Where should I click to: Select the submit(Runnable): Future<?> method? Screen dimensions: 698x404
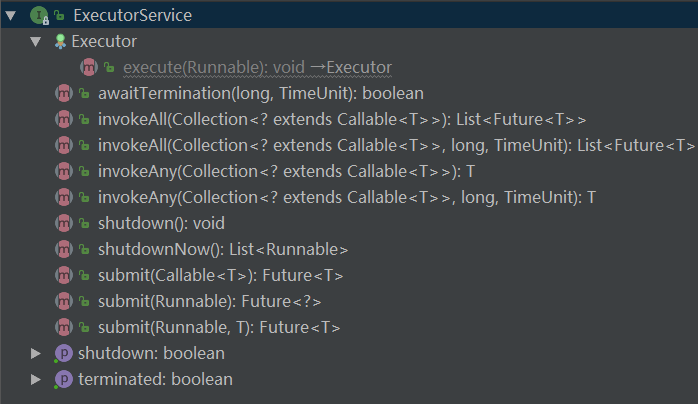point(210,301)
